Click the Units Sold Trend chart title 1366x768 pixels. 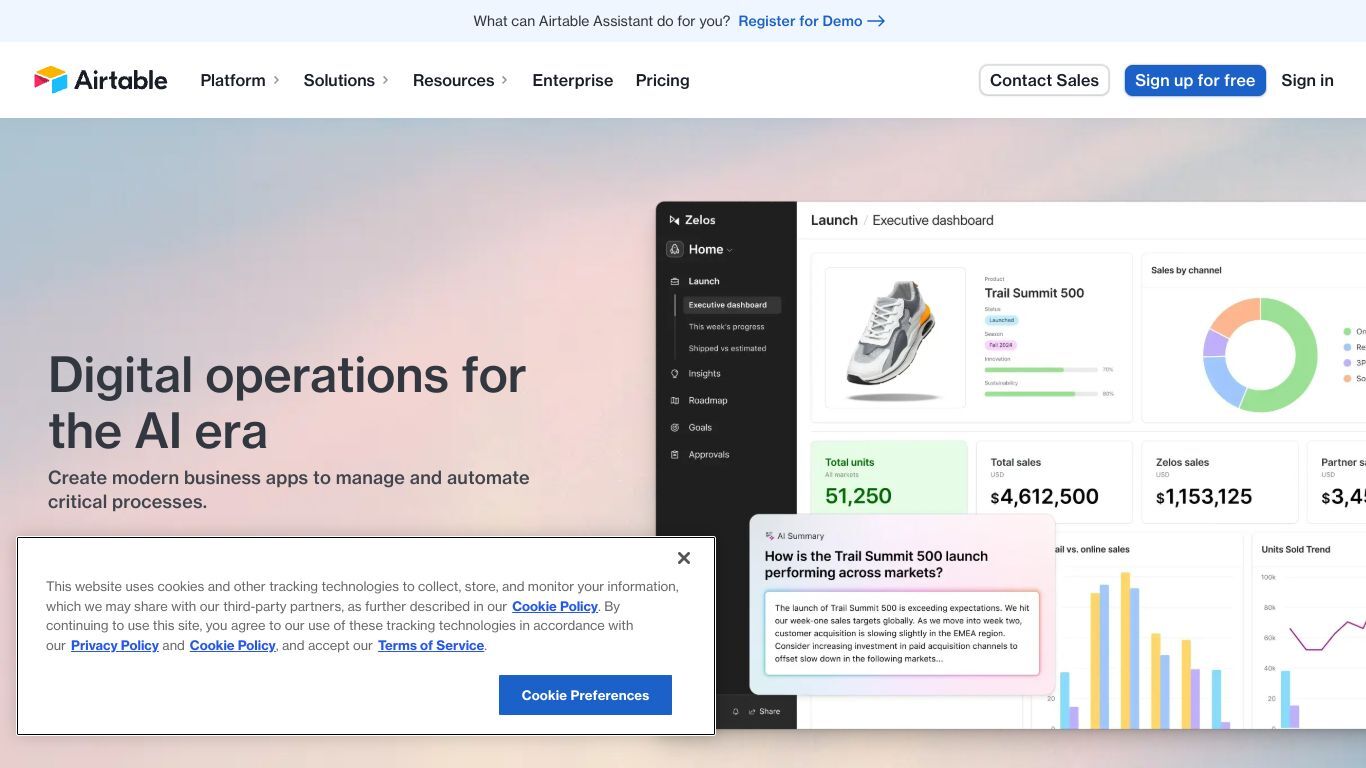point(1296,549)
